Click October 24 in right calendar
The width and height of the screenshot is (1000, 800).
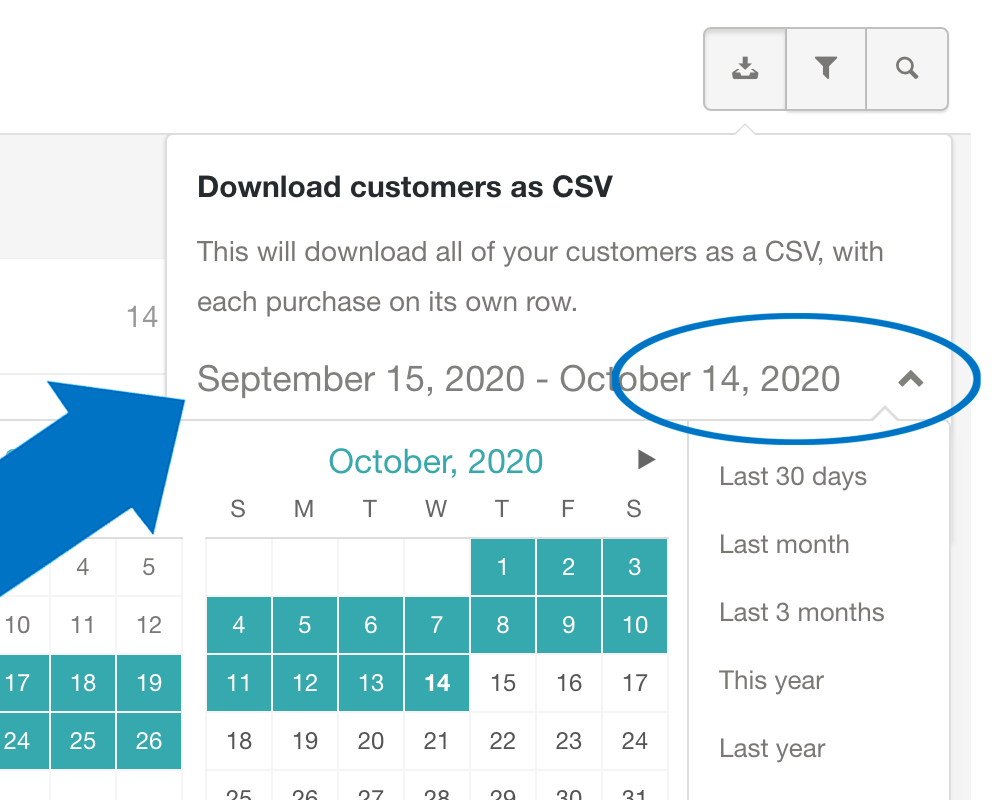pos(634,742)
